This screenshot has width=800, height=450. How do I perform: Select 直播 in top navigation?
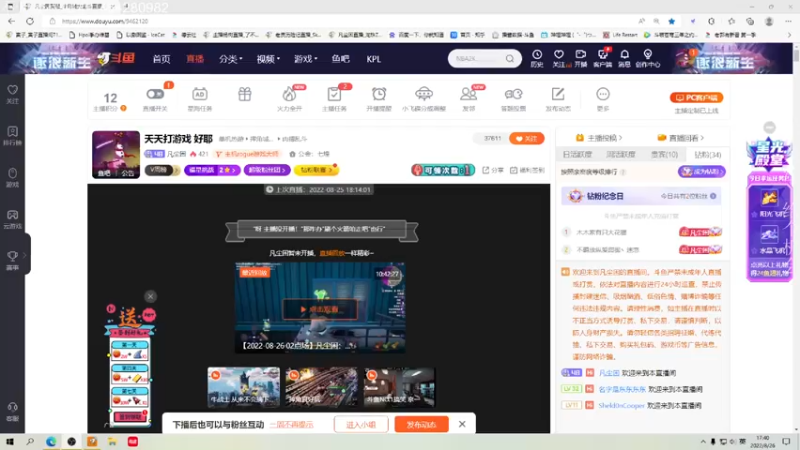[195, 59]
